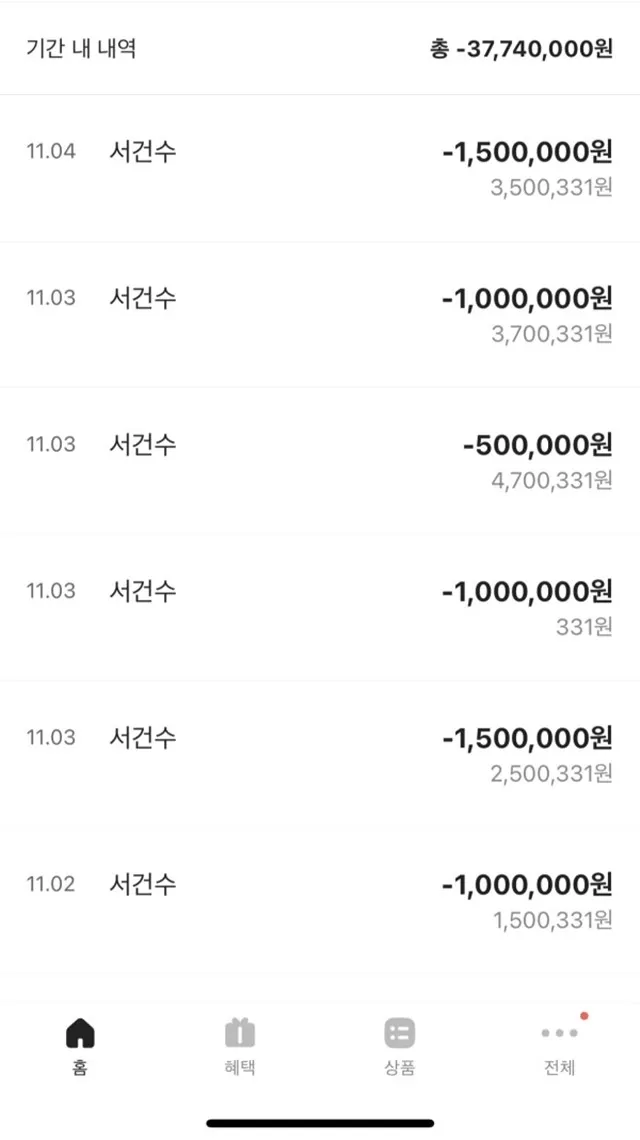Tap the iOS home indicator bar
The height and width of the screenshot is (1140, 640).
coord(320,1123)
